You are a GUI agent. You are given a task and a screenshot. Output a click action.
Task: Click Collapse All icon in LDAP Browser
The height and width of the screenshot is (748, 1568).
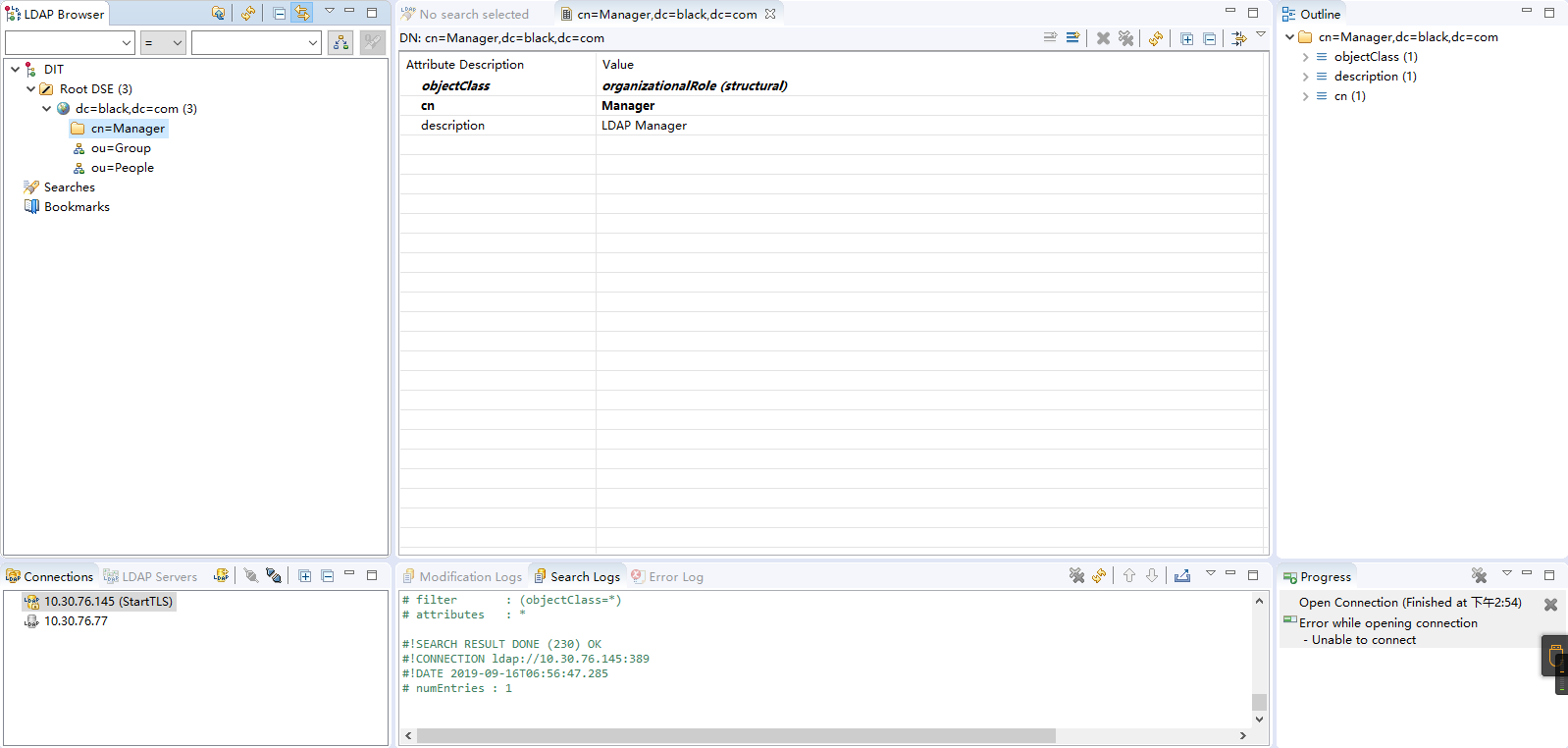tap(280, 14)
